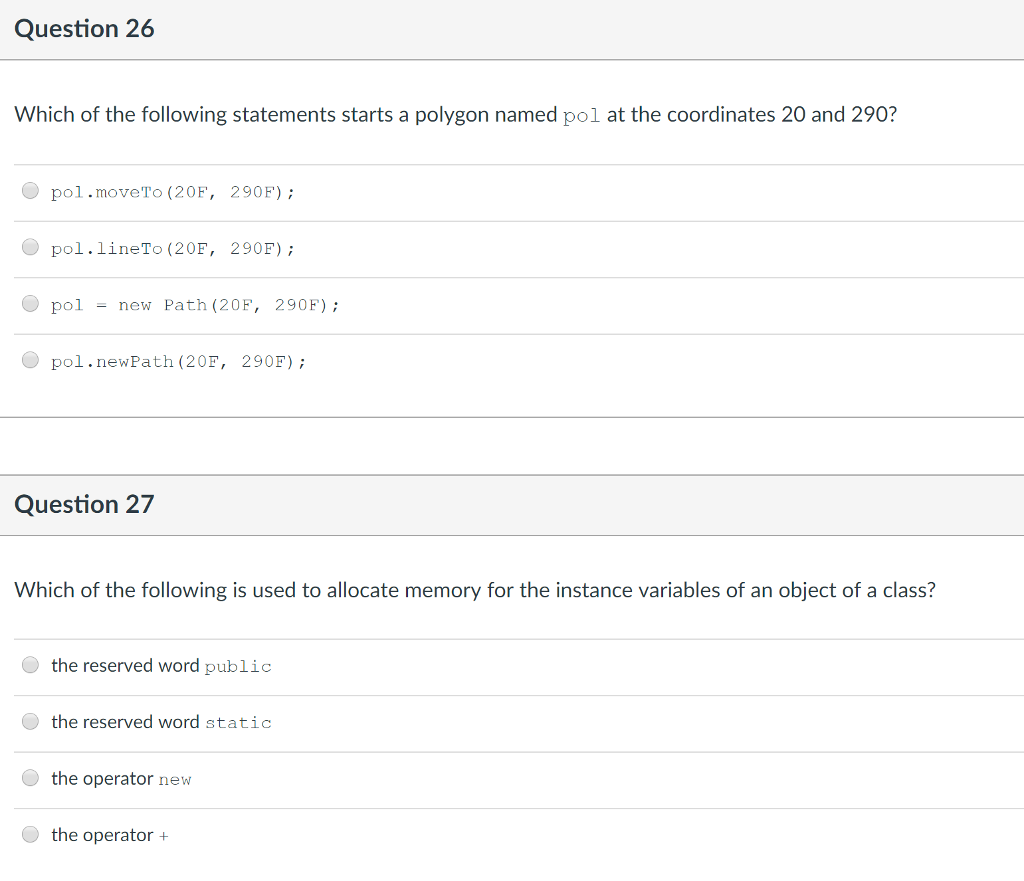Image resolution: width=1024 pixels, height=881 pixels.
Task: Click the pol.newPath(20F, 290F); answer text
Action: pos(178,362)
